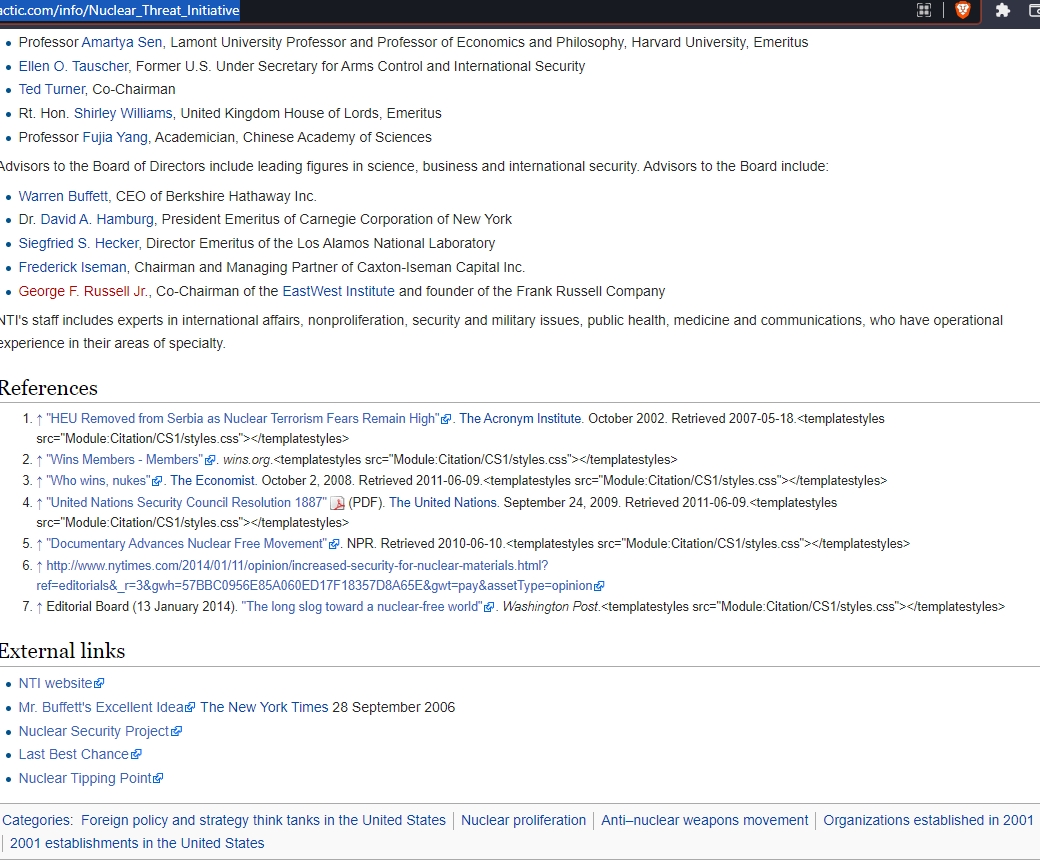The height and width of the screenshot is (868, 1040).
Task: Click the up arrow of reference 6
Action: [39, 566]
